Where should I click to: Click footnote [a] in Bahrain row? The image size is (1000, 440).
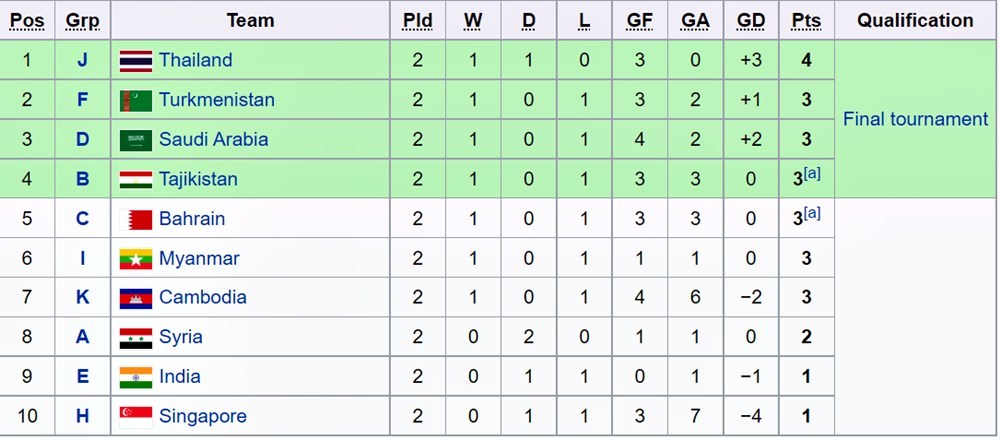click(x=812, y=214)
